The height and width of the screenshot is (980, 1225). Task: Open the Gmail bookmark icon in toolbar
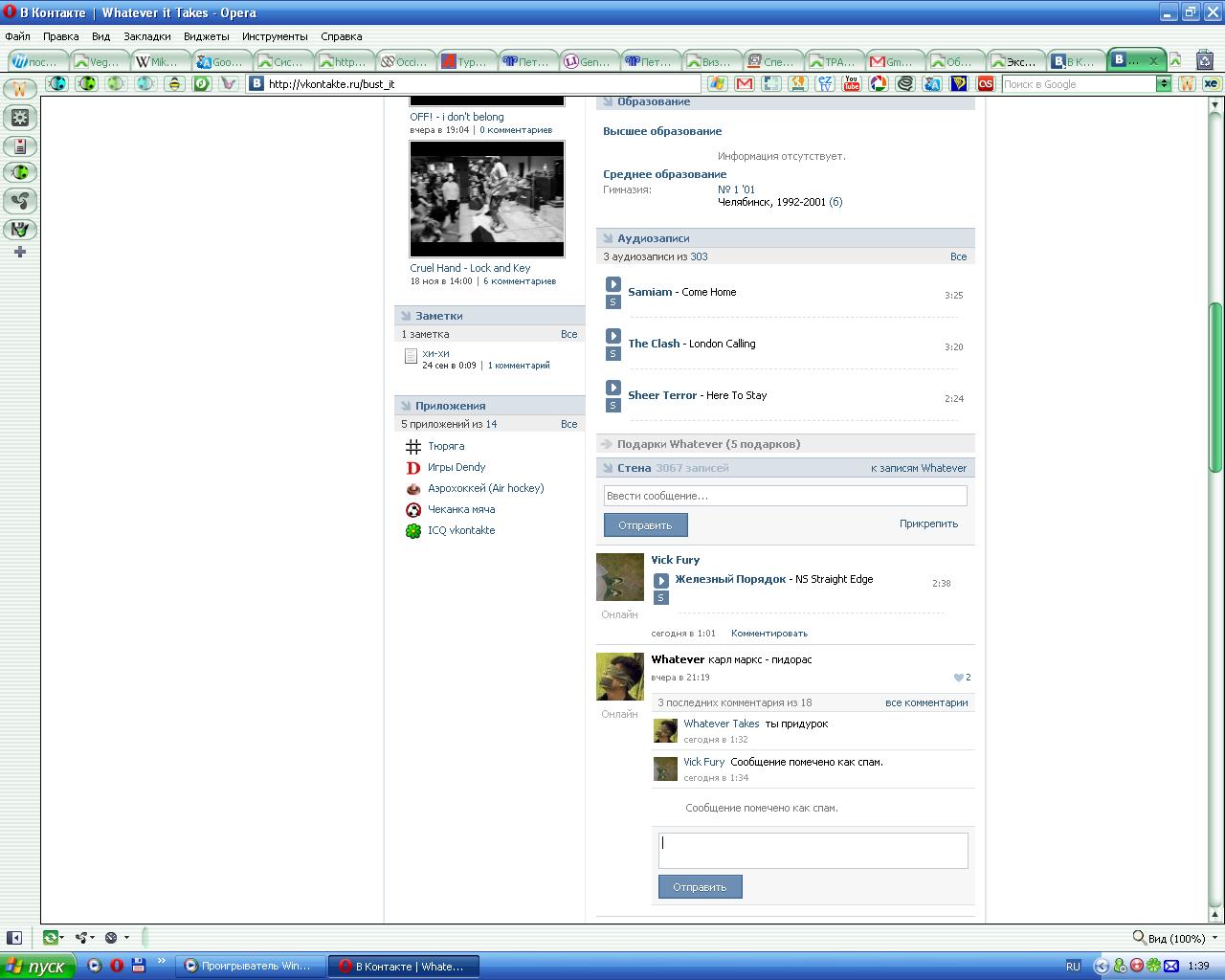click(x=744, y=83)
